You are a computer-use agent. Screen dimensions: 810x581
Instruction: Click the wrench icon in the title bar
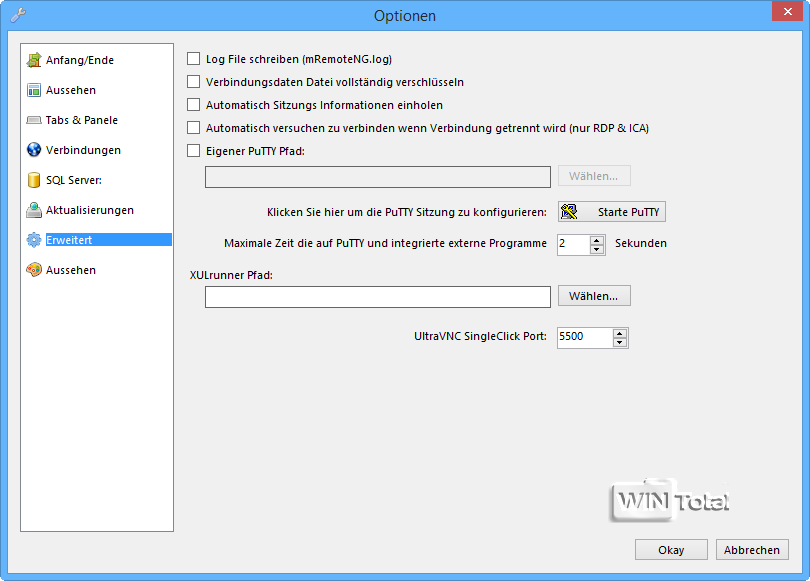[x=18, y=15]
